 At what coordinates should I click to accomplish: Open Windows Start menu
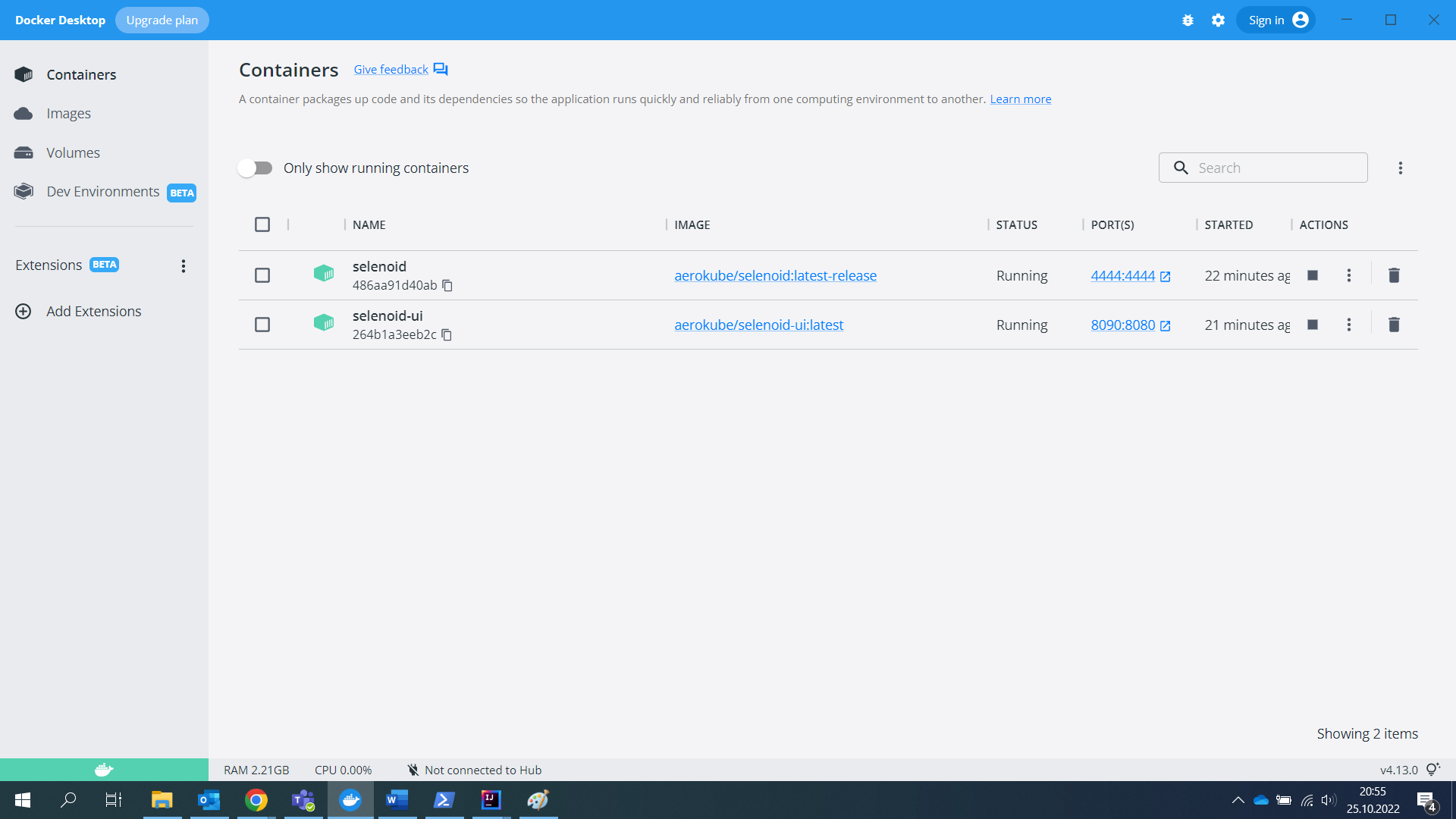coord(23,800)
